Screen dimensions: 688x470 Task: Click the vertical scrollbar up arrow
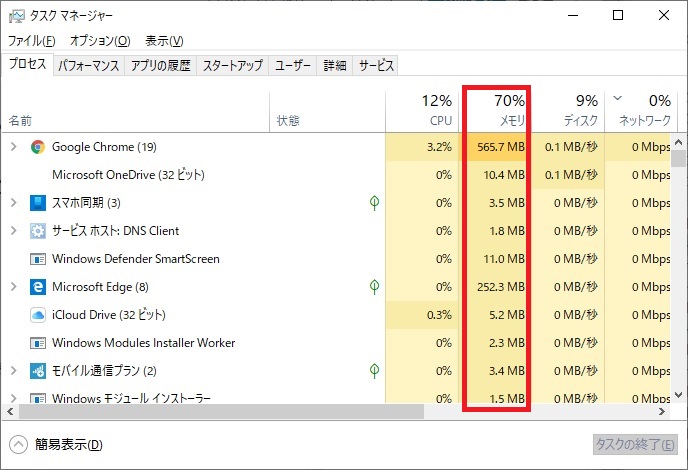pos(678,142)
